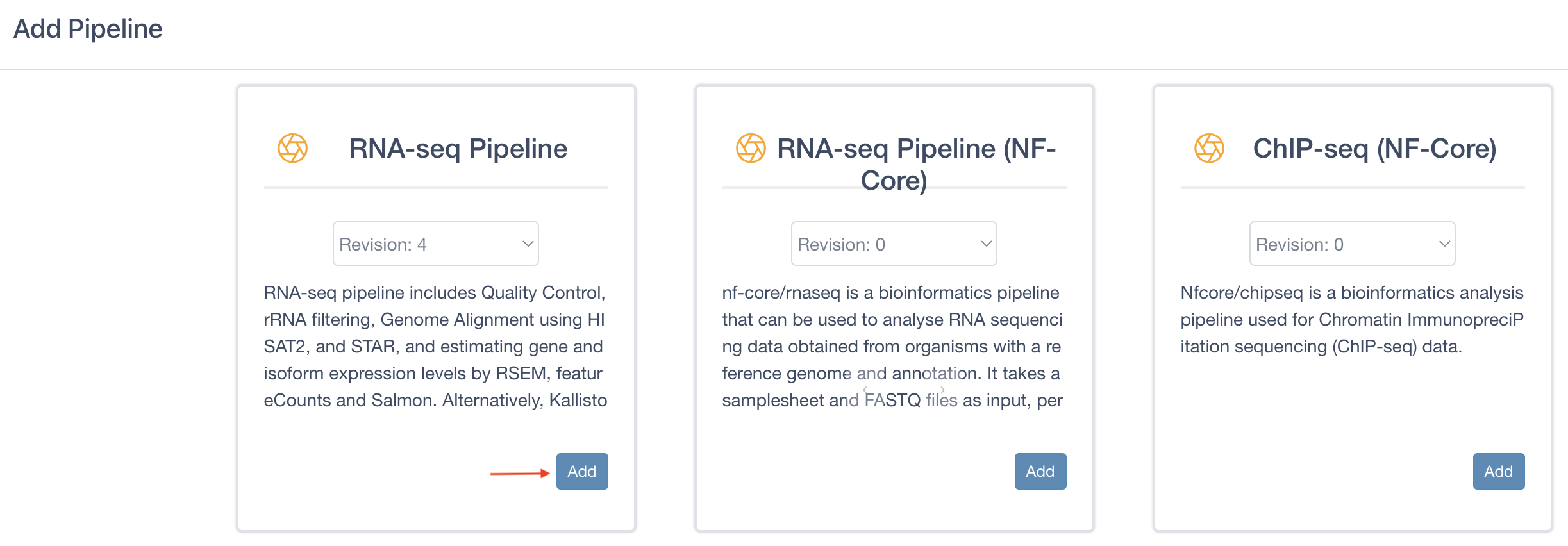Click the dropdown arrow of Revision: 4

(x=528, y=244)
